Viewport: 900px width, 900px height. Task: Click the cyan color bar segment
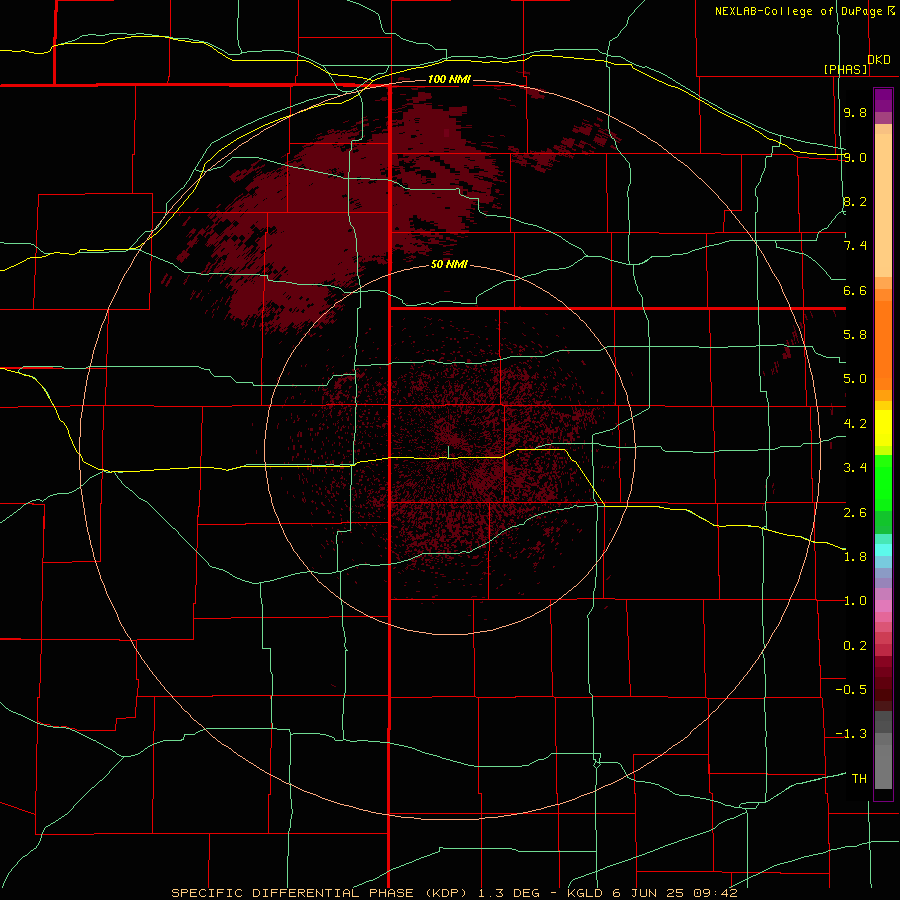click(883, 550)
